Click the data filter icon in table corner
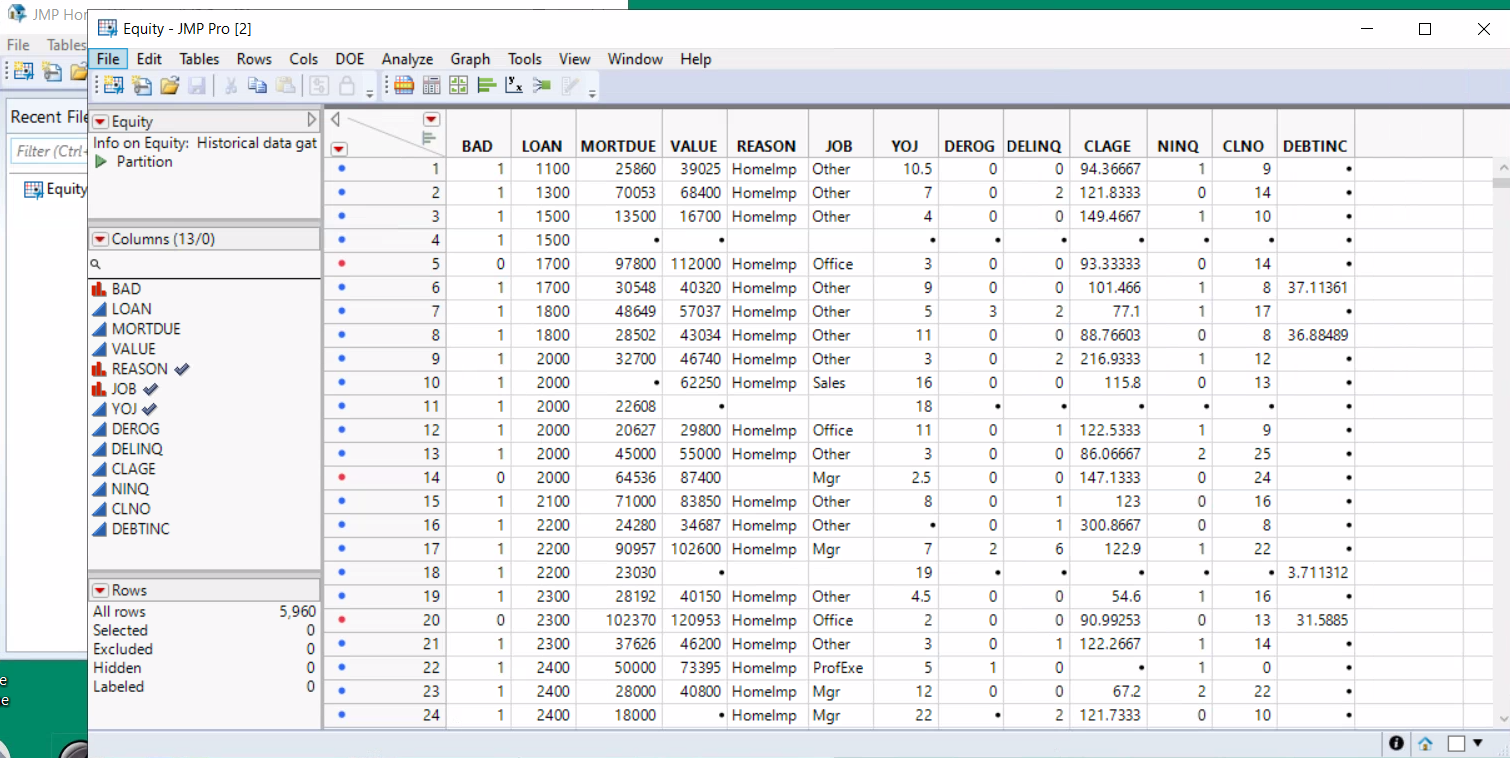Image resolution: width=1510 pixels, height=758 pixels. point(429,138)
